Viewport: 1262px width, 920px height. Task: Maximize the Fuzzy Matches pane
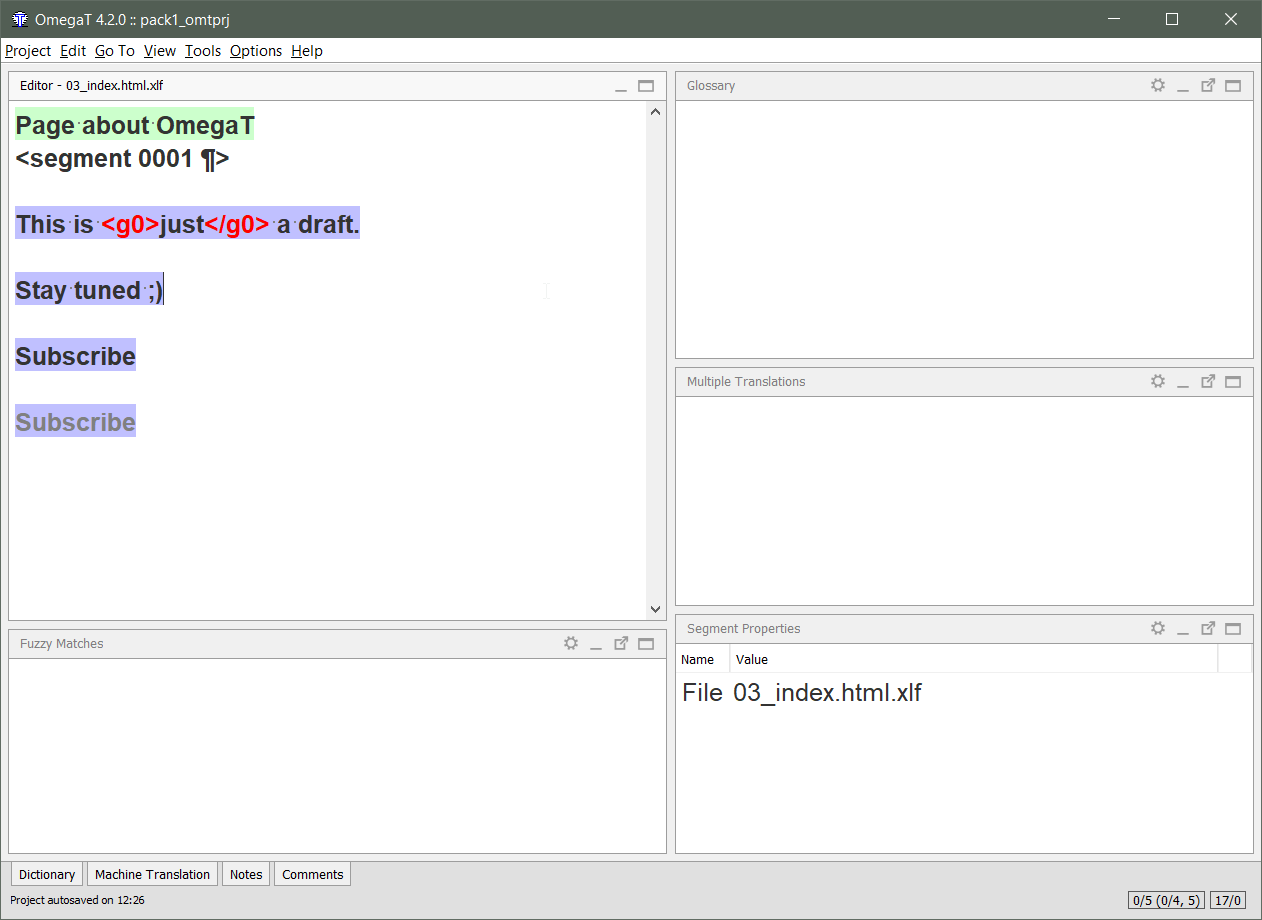click(646, 643)
